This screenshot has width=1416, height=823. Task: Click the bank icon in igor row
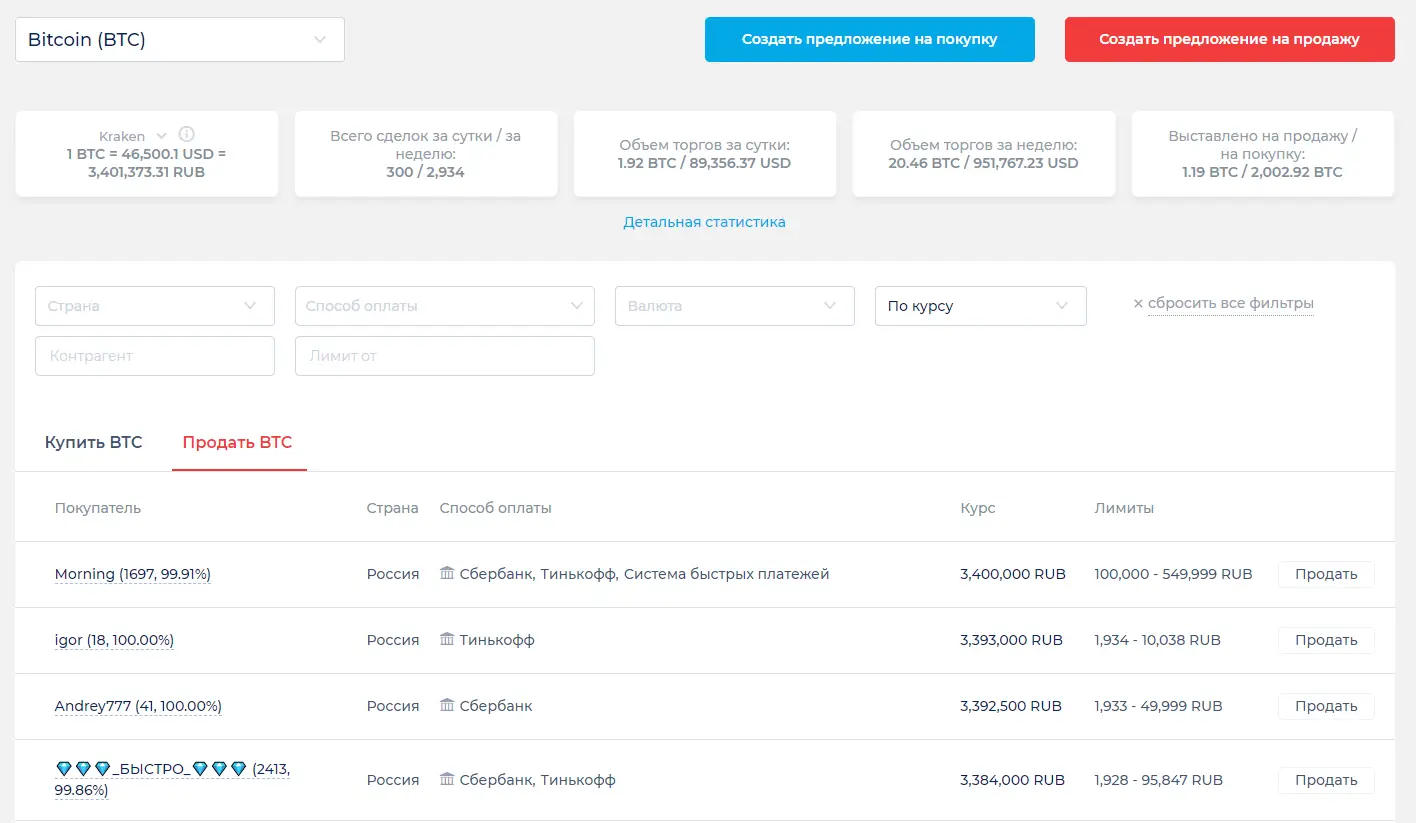pyautogui.click(x=447, y=639)
